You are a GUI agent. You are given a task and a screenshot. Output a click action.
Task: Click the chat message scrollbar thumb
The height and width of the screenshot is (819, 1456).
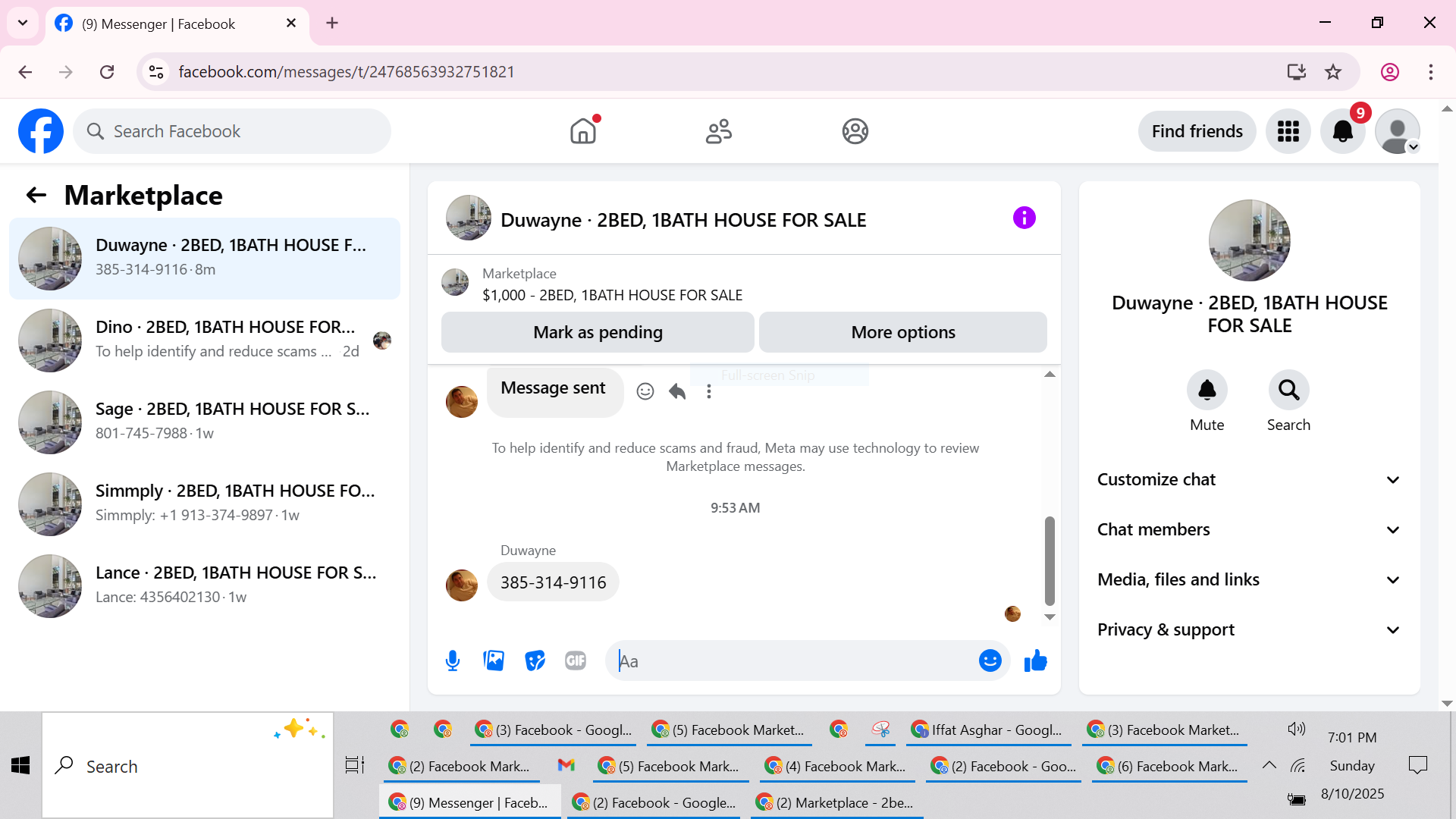point(1050,560)
